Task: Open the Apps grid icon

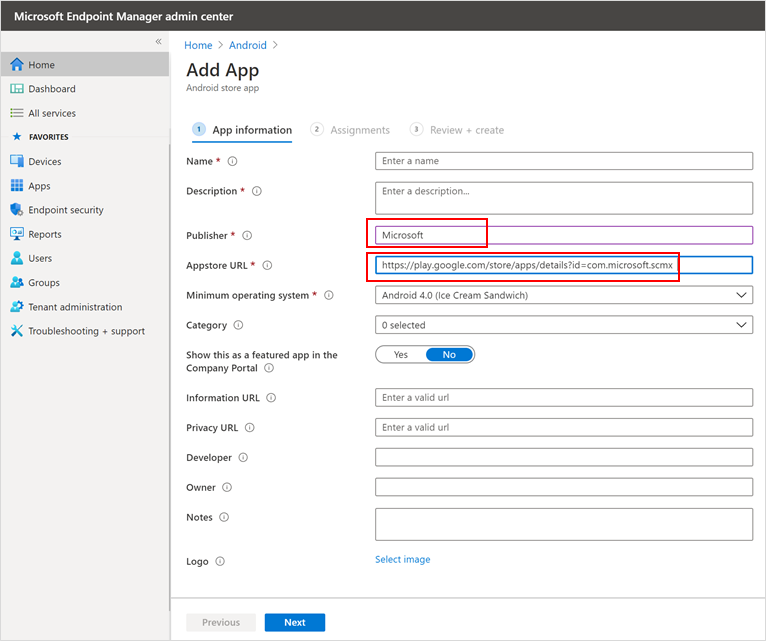Action: (x=17, y=186)
